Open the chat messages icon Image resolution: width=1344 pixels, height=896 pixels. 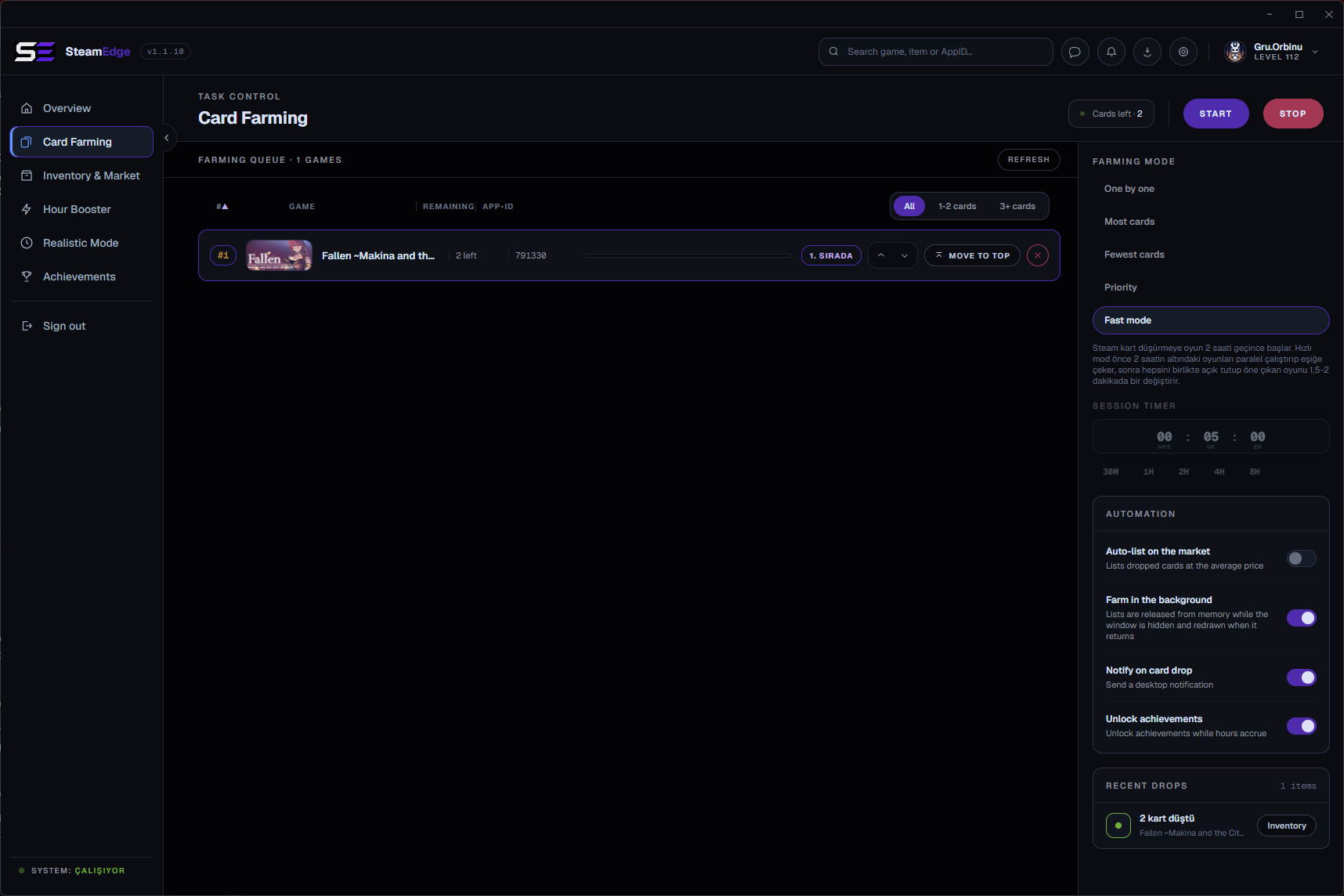point(1075,52)
